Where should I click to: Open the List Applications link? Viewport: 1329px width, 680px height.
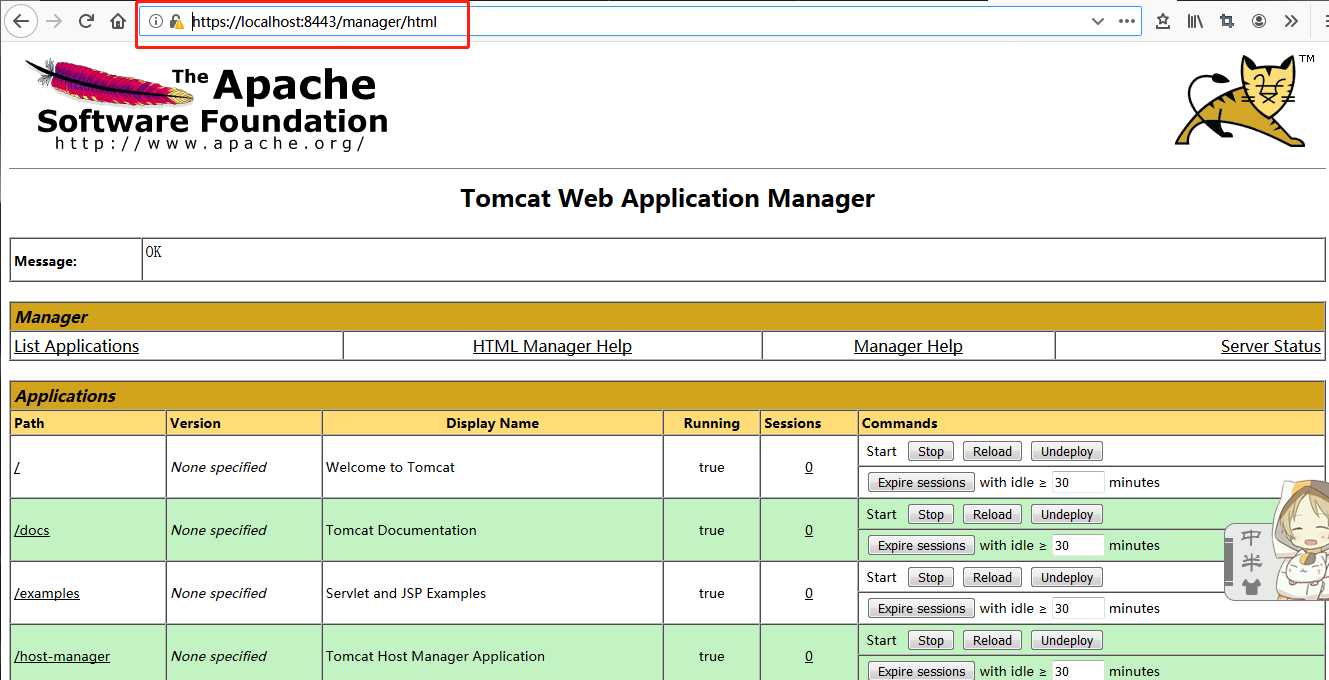pos(76,346)
